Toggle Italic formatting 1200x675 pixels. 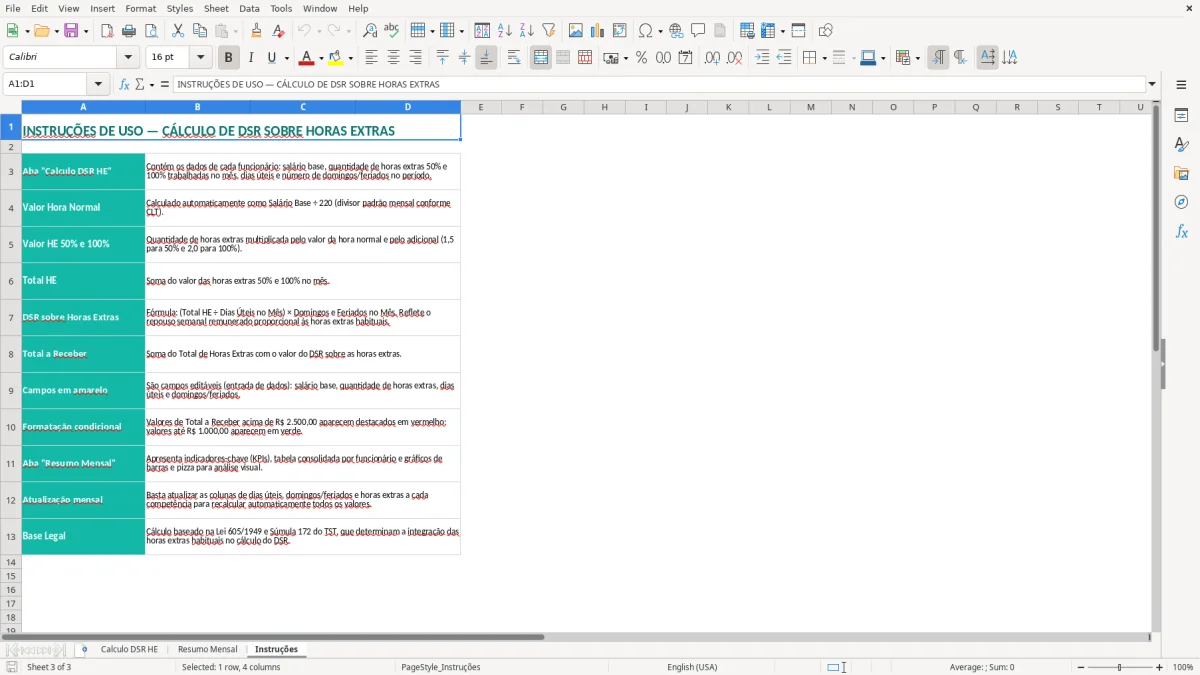[250, 58]
